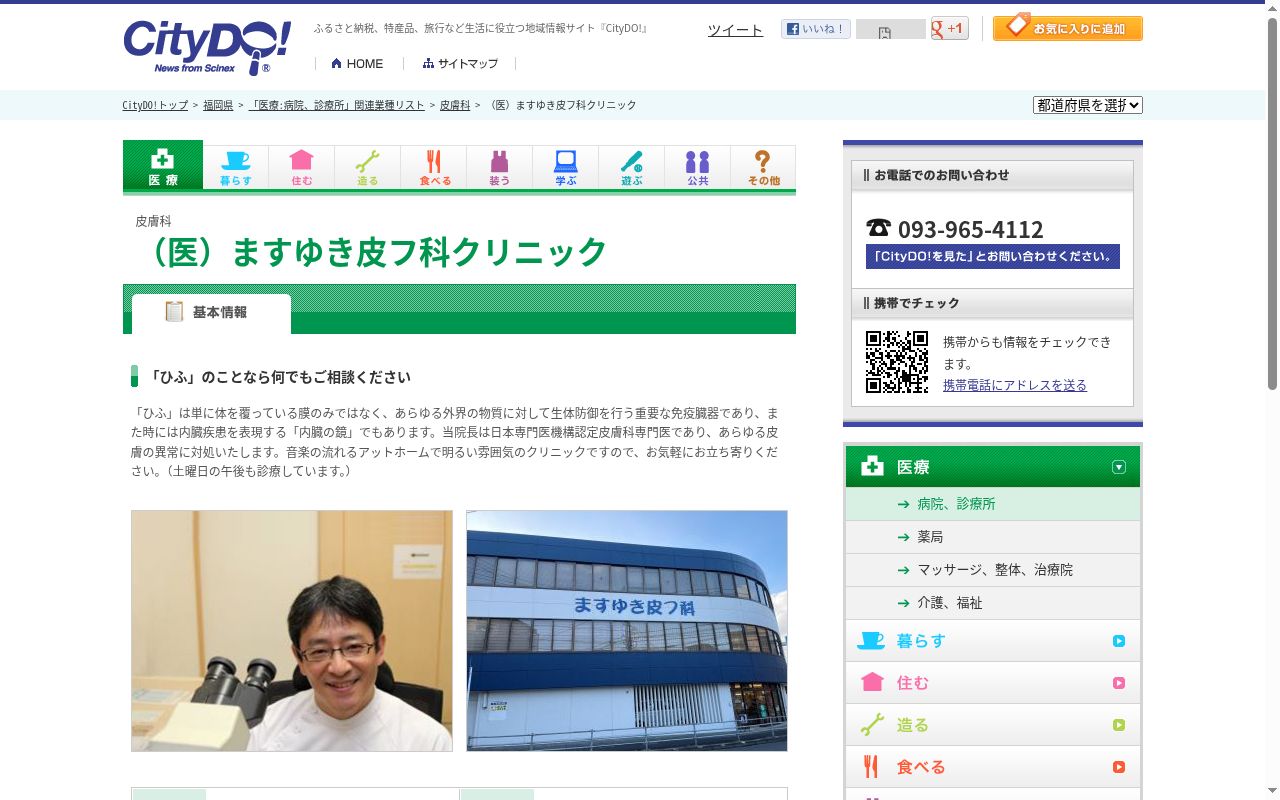Image resolution: width=1280 pixels, height=800 pixels.
Task: Click the CityDO!トップ breadcrumb link
Action: (155, 105)
